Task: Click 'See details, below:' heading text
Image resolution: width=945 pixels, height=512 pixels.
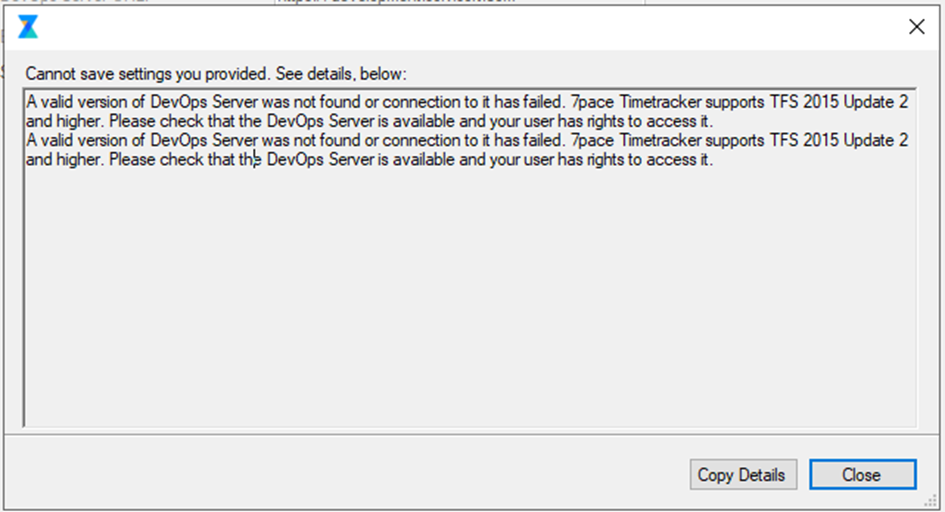Action: point(341,74)
